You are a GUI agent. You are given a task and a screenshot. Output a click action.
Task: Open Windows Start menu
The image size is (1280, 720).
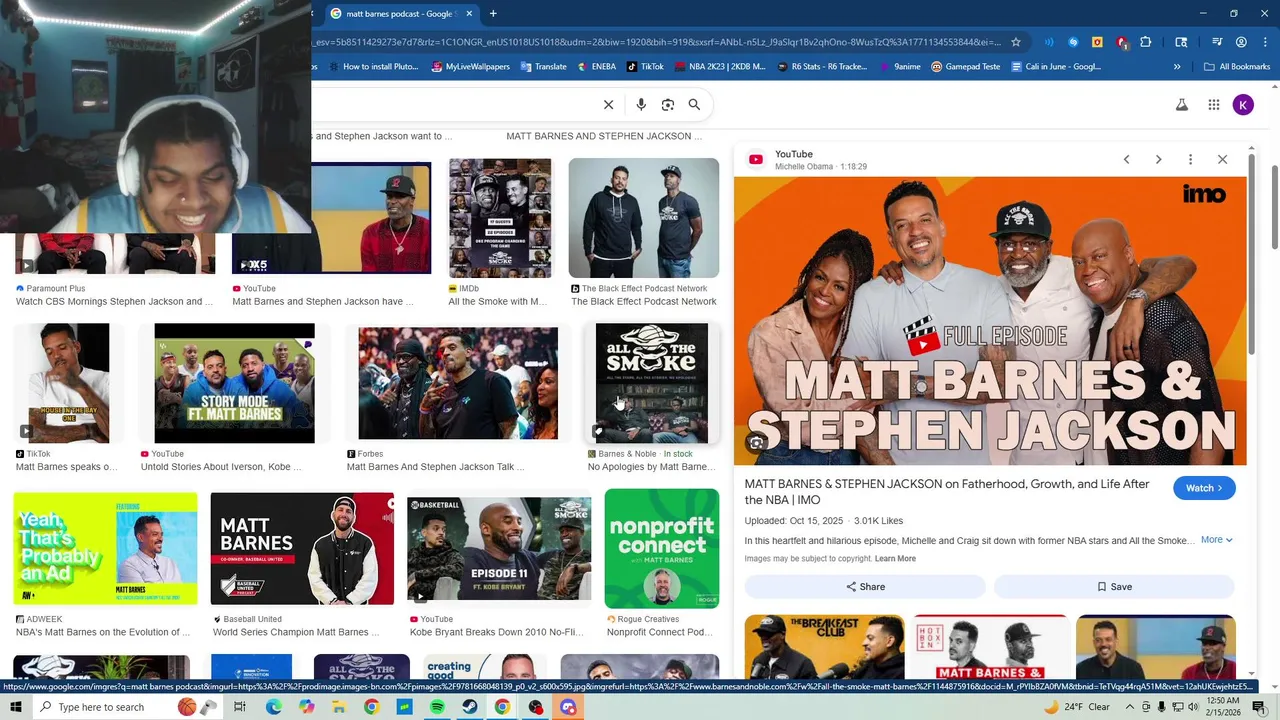pos(15,707)
